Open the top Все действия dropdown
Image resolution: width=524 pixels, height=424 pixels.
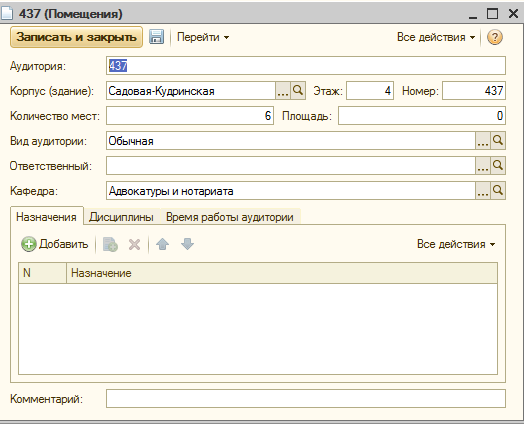[436, 37]
